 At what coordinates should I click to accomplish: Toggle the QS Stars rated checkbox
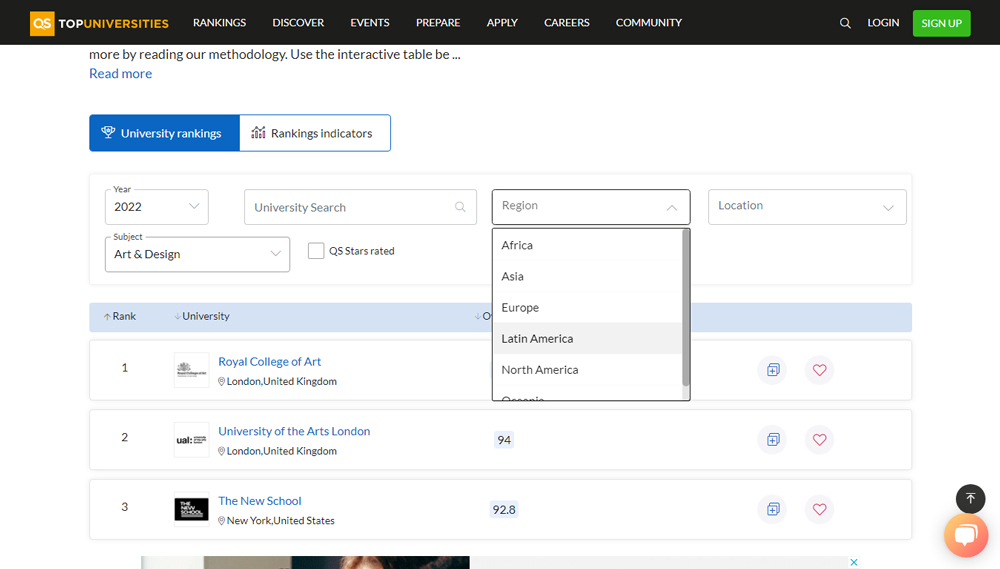pos(316,251)
